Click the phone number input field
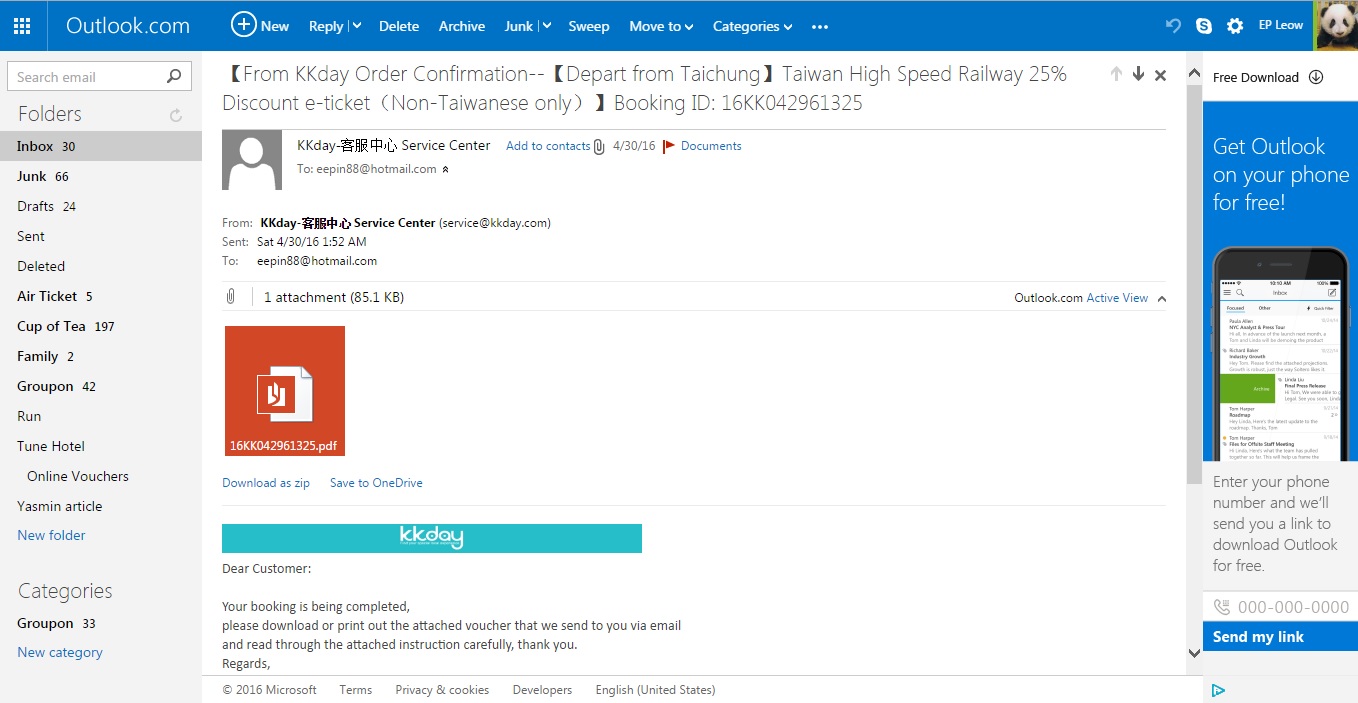This screenshot has width=1358, height=703. coord(1280,607)
